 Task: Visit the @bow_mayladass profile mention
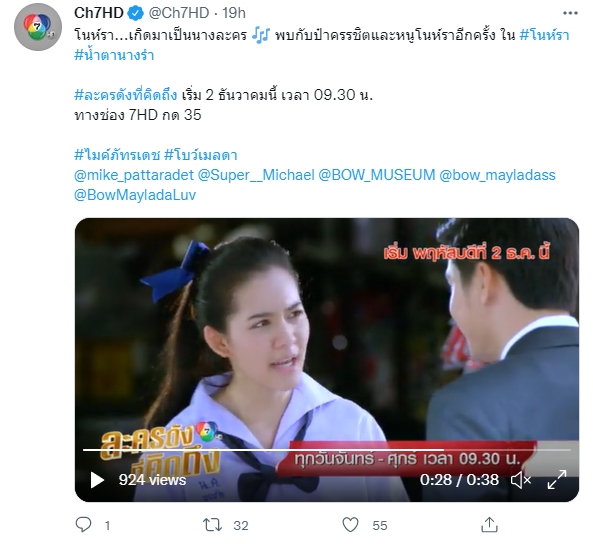tap(497, 175)
